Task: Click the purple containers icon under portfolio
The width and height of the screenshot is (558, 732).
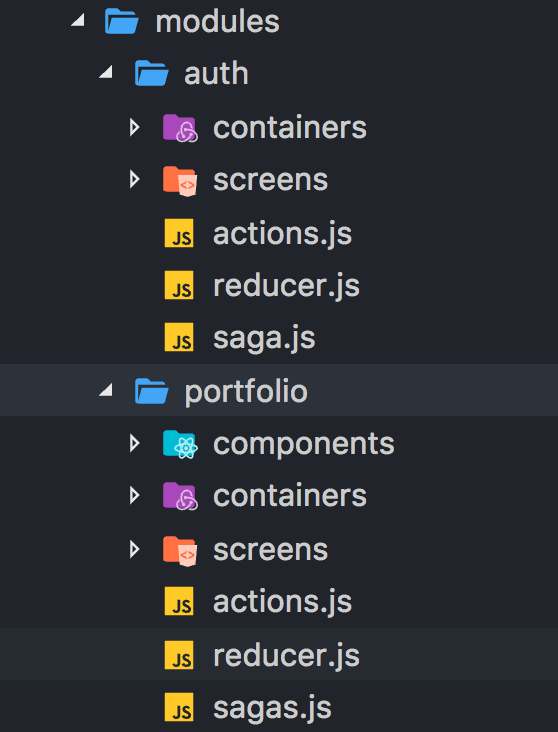Action: 180,496
